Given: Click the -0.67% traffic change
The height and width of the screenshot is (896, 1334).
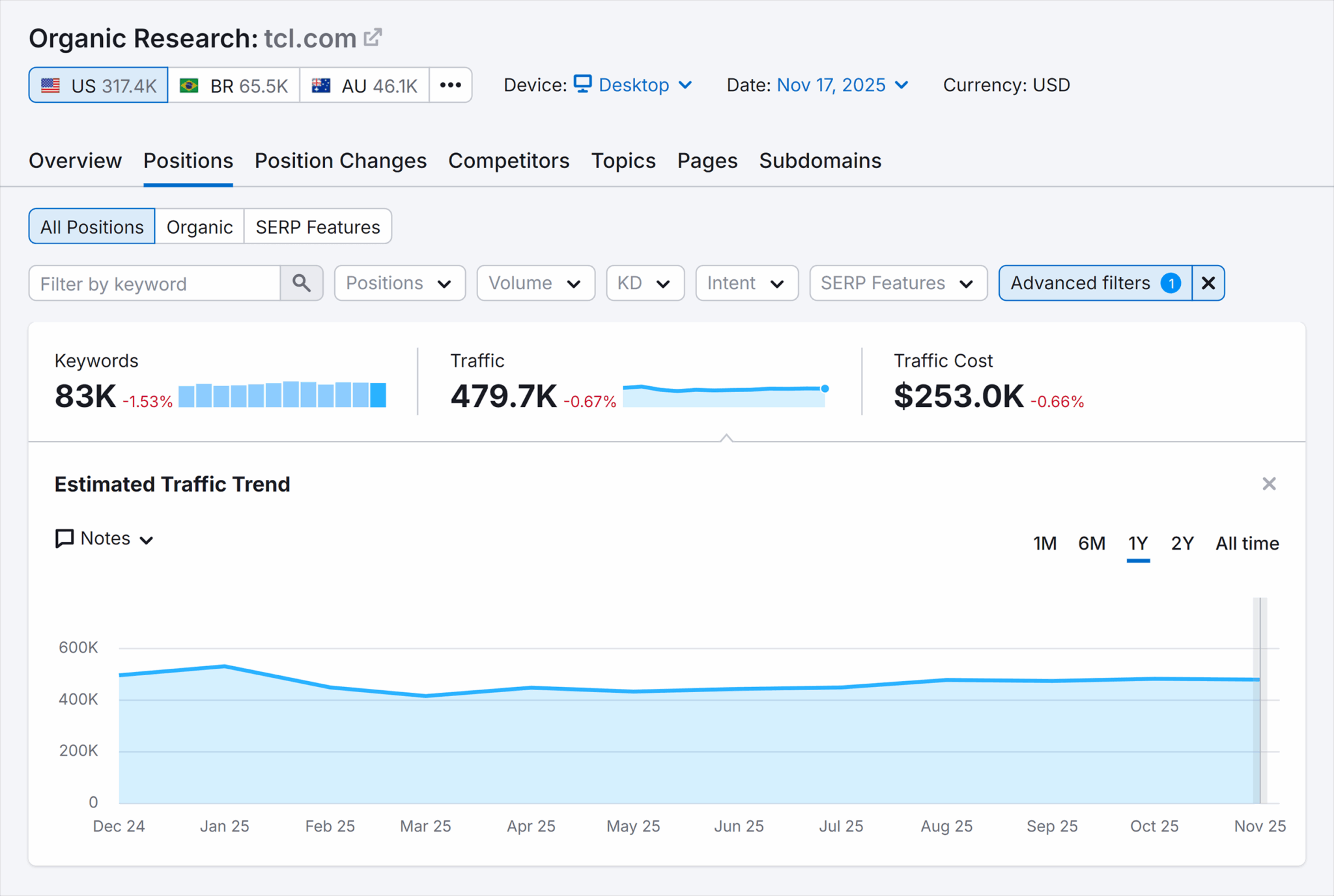Looking at the screenshot, I should click(590, 401).
